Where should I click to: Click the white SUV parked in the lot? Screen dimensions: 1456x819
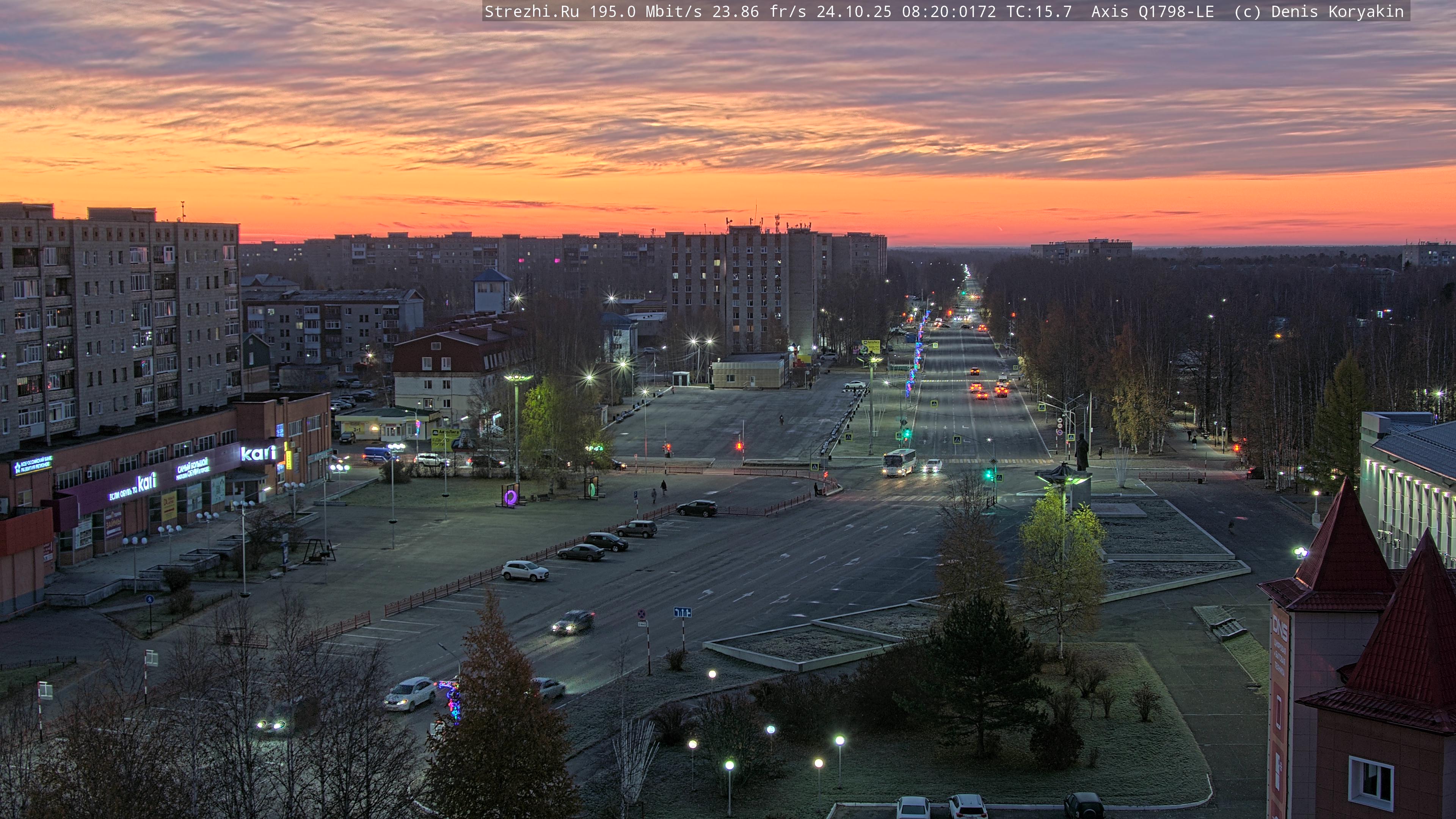[525, 571]
